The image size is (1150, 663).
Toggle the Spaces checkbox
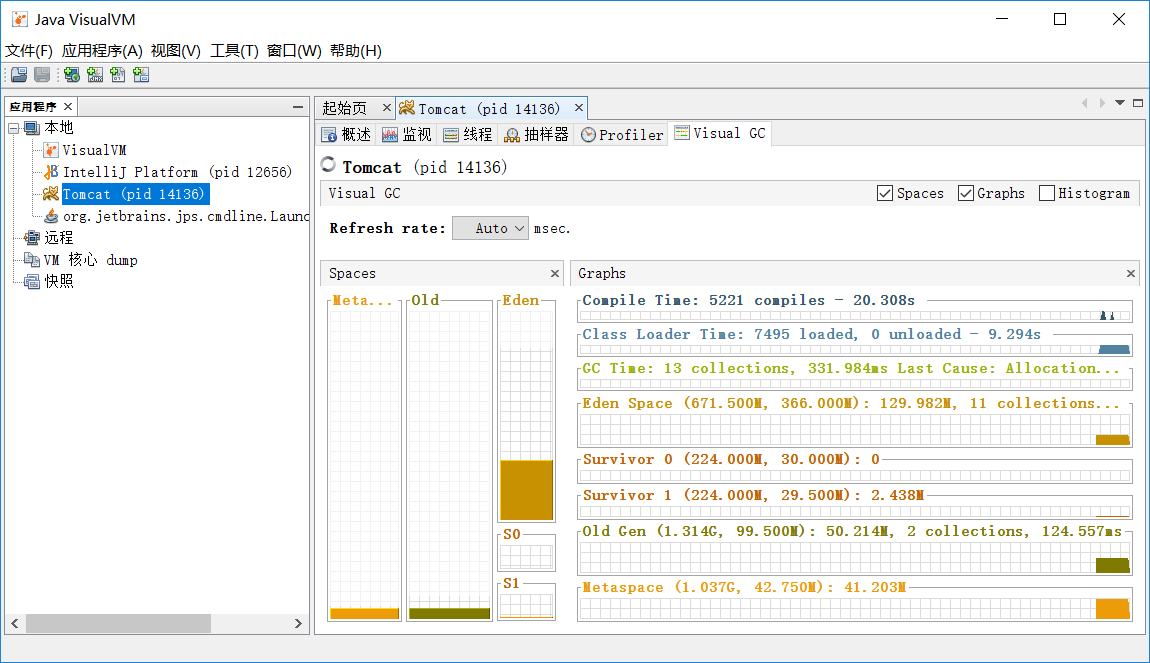885,193
